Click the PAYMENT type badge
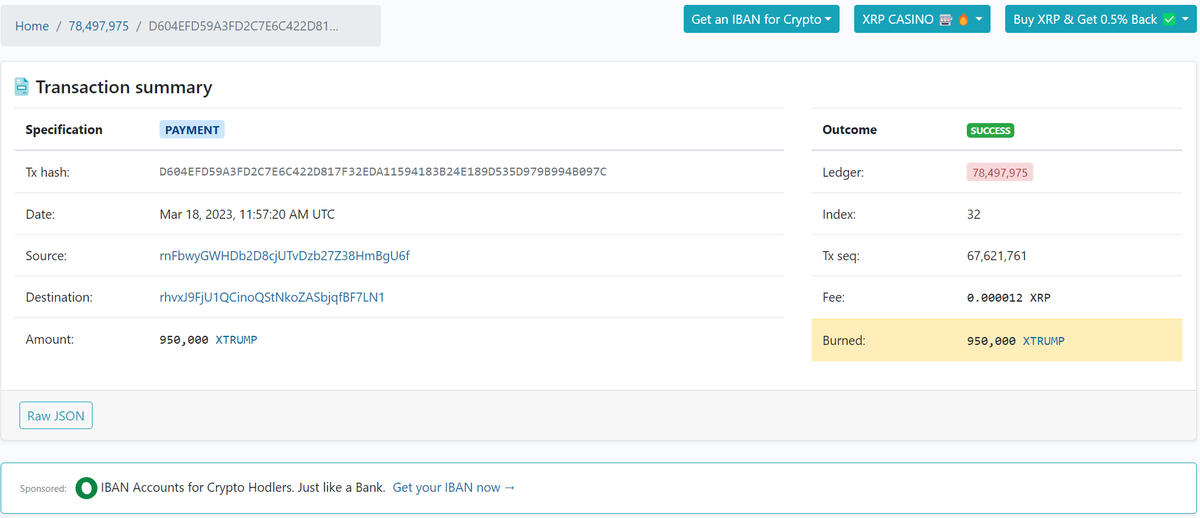Image resolution: width=1200 pixels, height=518 pixels. pyautogui.click(x=192, y=130)
